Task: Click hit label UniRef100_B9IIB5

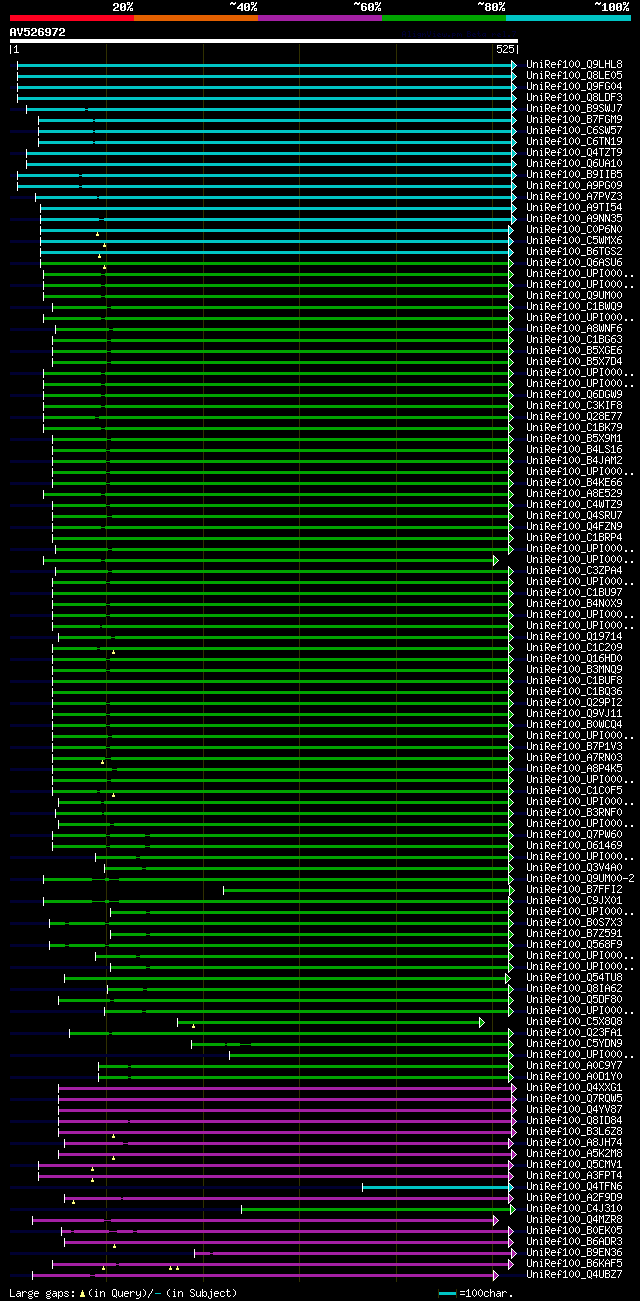Action: 574,175
